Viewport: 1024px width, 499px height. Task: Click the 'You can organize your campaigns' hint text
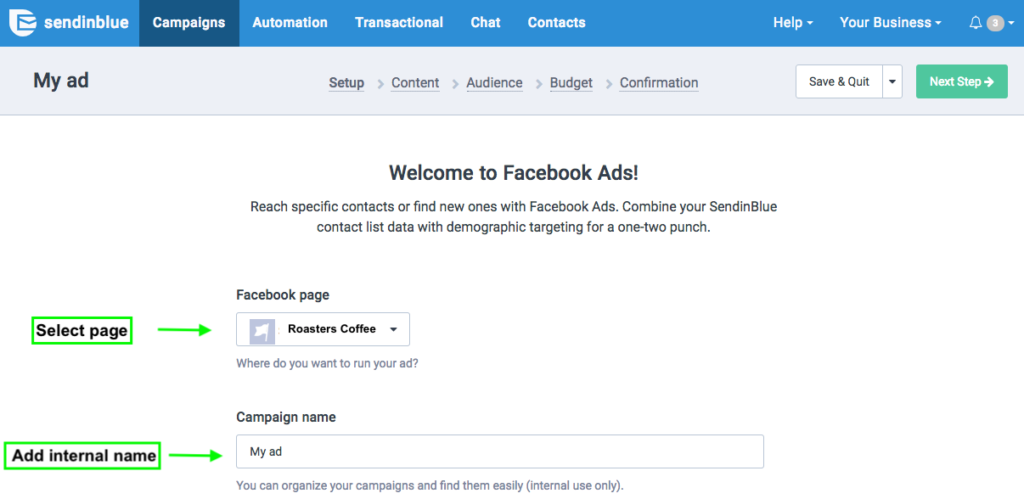point(430,486)
